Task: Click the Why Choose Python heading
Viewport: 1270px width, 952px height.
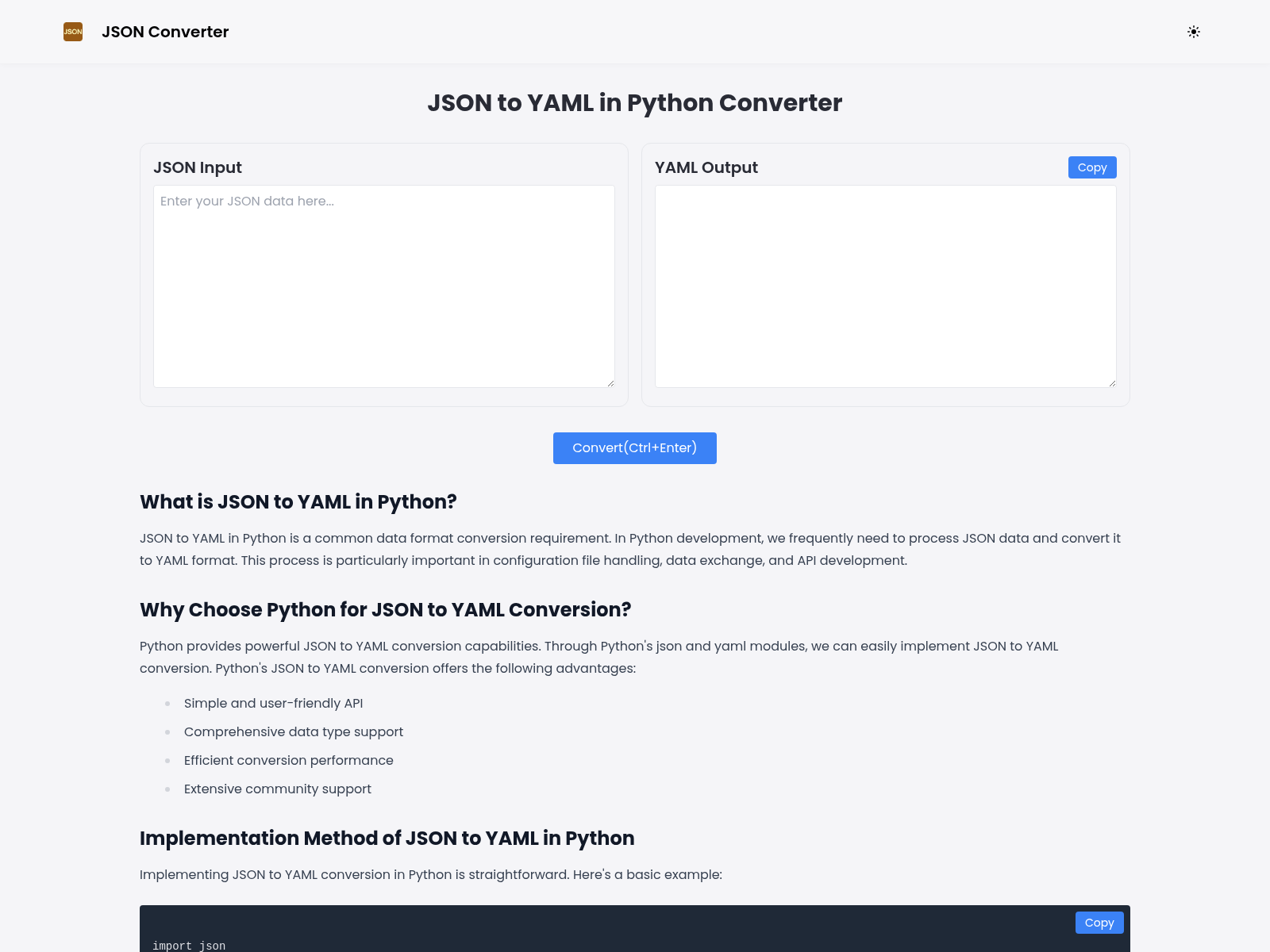Action: click(x=385, y=609)
